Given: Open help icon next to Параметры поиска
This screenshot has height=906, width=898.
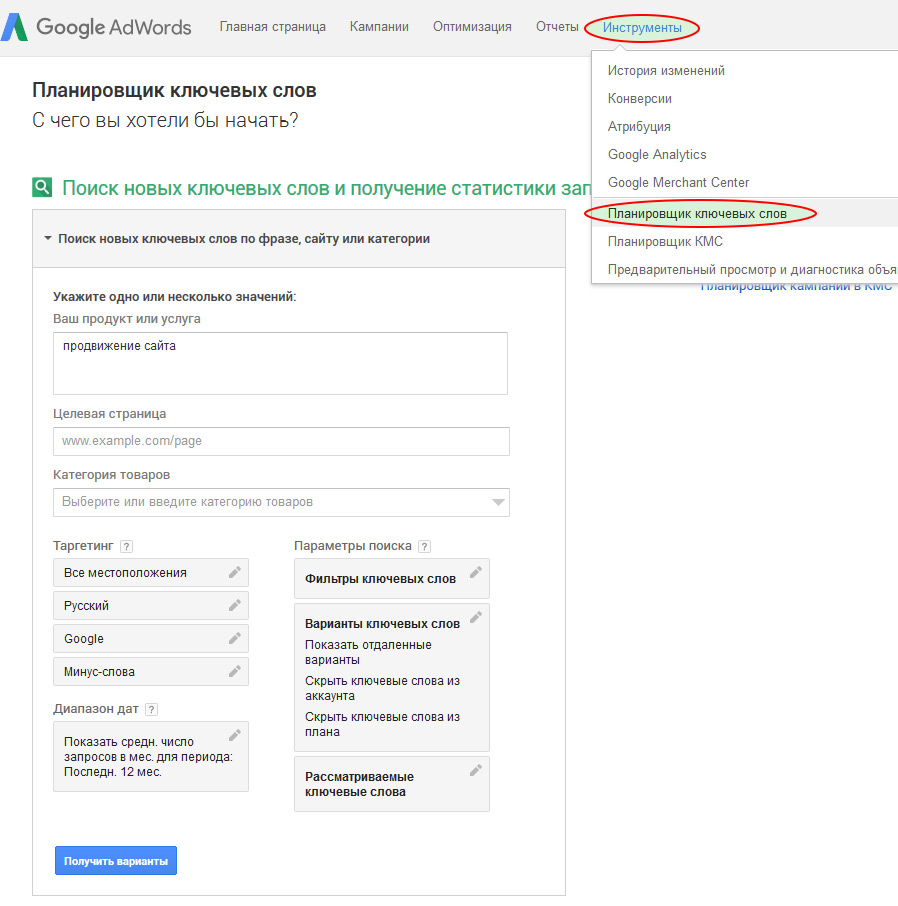Looking at the screenshot, I should point(425,547).
